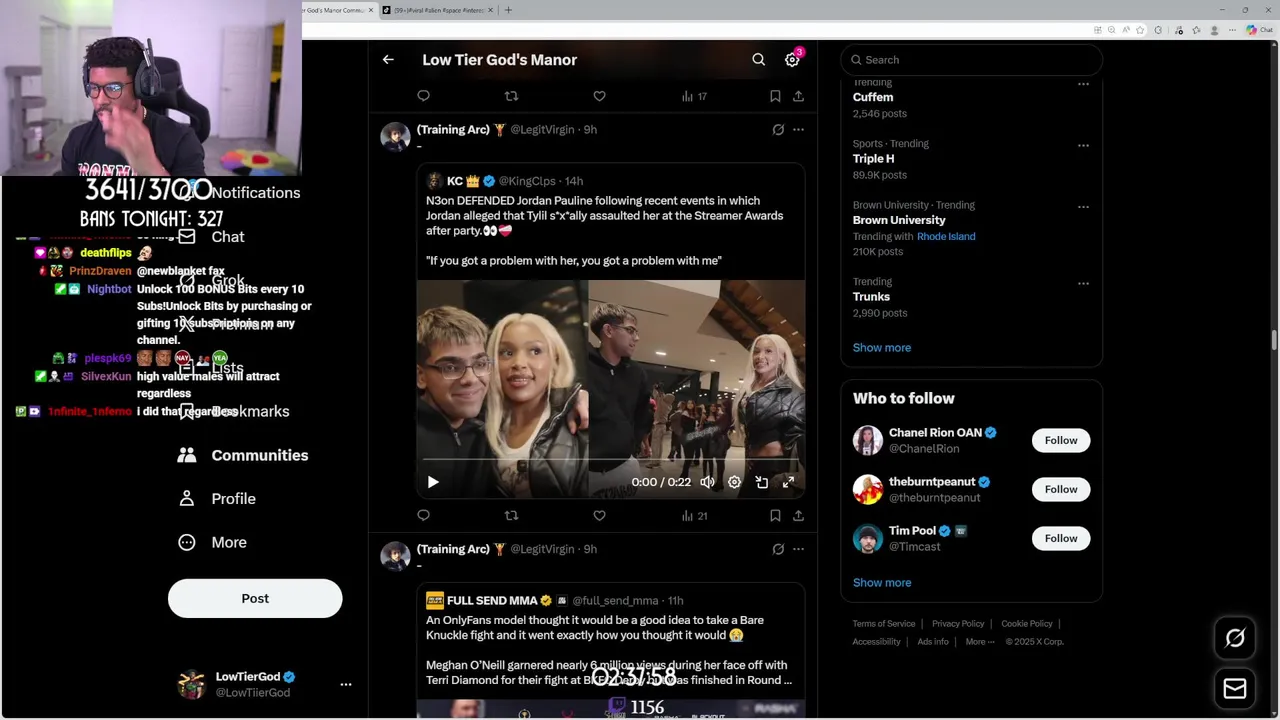Reply to the top post with 17 views
This screenshot has height=720, width=1280.
pos(423,96)
